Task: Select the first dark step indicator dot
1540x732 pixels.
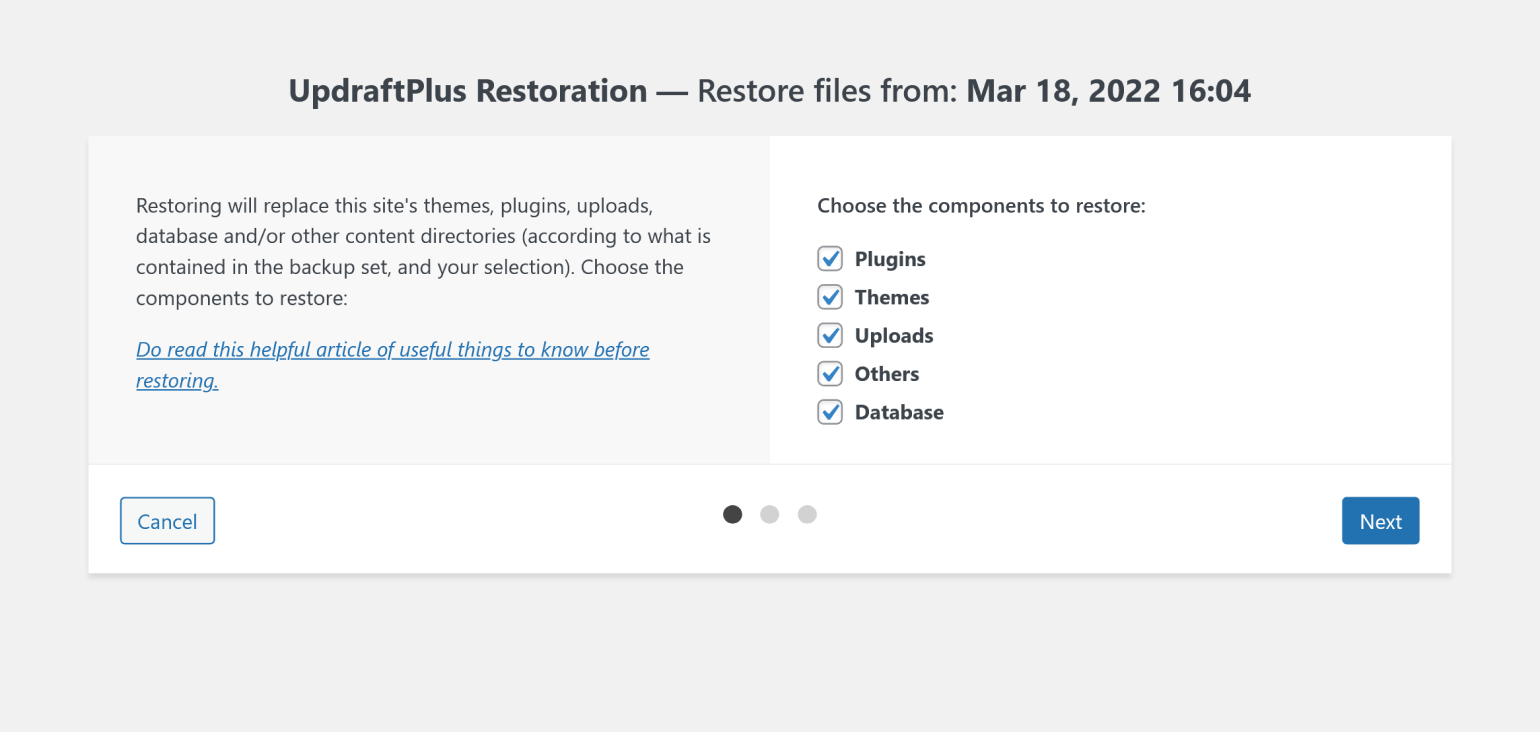Action: pos(733,514)
